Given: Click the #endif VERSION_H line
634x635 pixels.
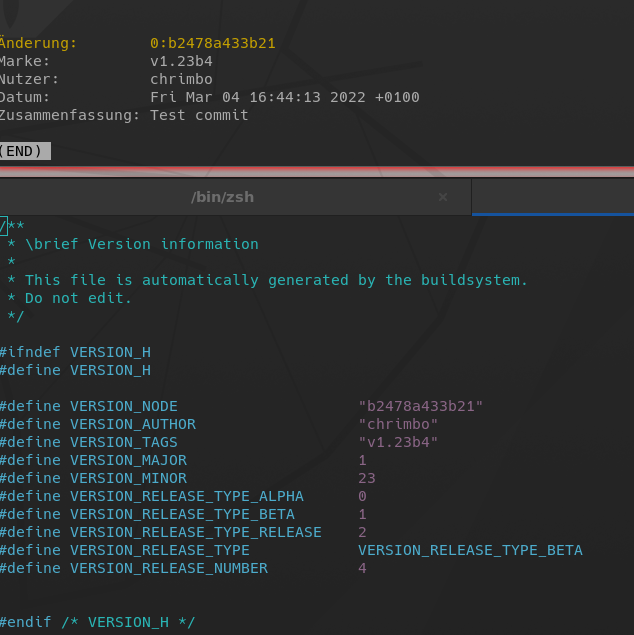Looking at the screenshot, I should pos(98,622).
